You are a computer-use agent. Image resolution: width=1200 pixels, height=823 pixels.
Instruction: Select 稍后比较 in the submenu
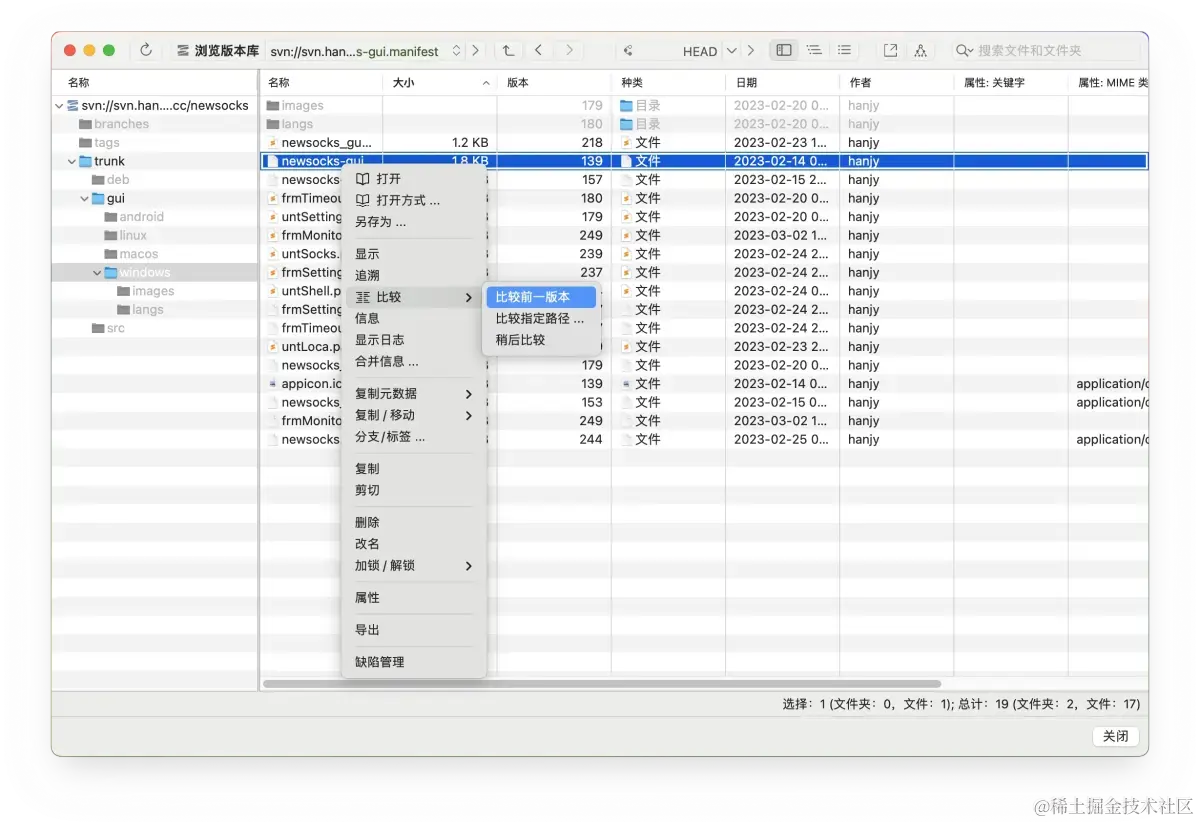click(541, 340)
